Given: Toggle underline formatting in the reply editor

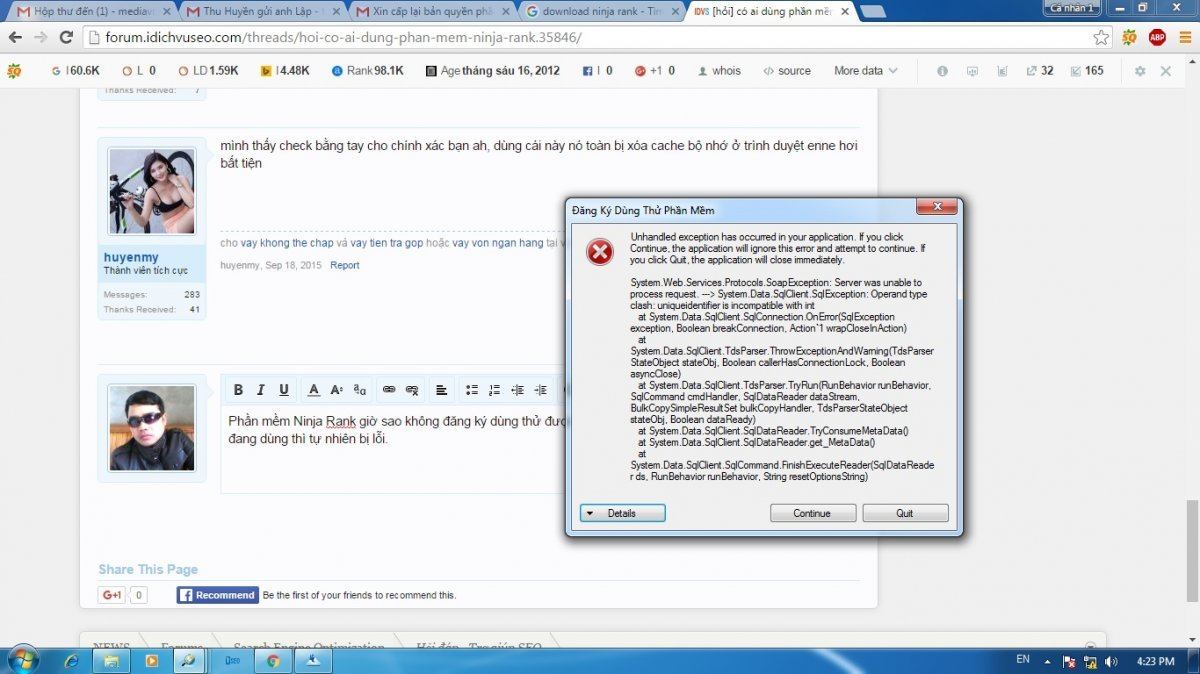Looking at the screenshot, I should click(x=284, y=390).
